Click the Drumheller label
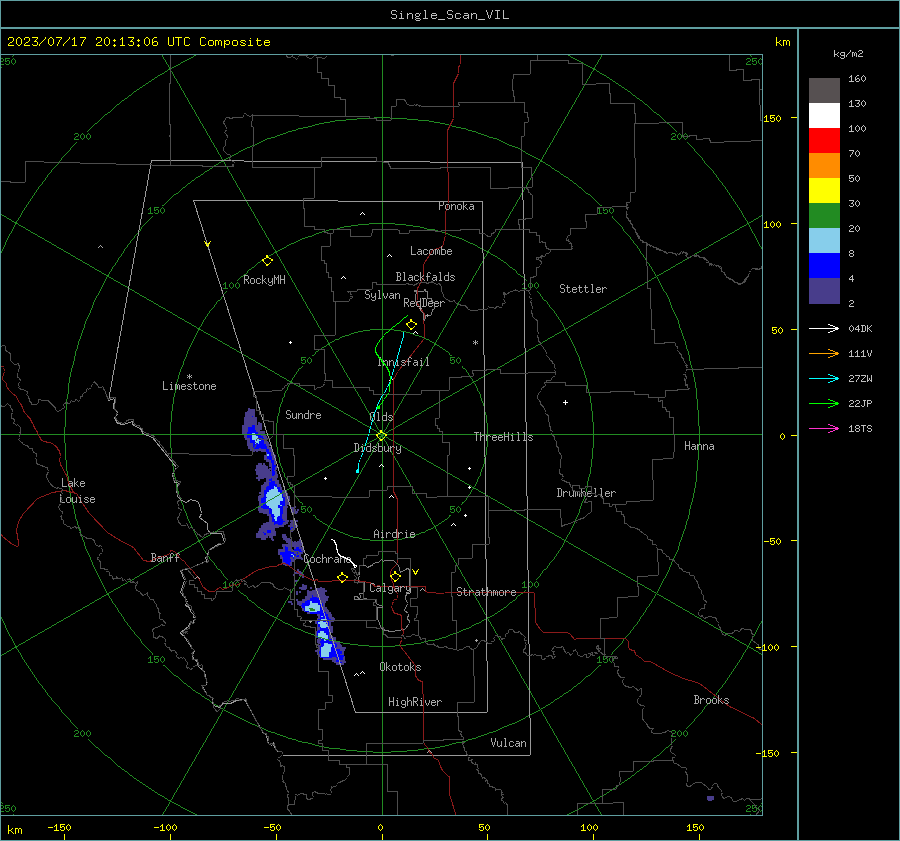 pos(586,493)
